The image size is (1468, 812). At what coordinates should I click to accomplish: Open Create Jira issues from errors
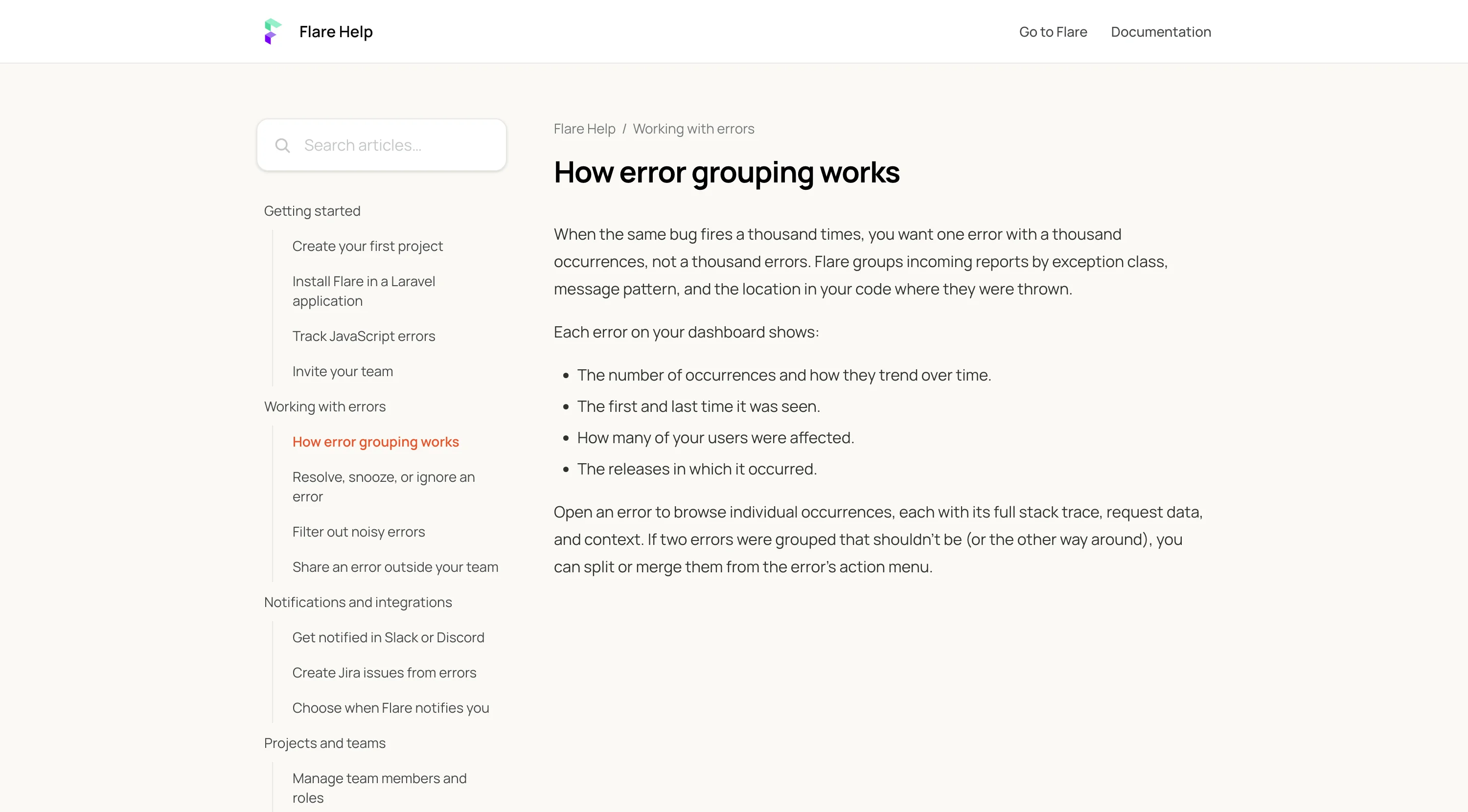[x=384, y=673]
